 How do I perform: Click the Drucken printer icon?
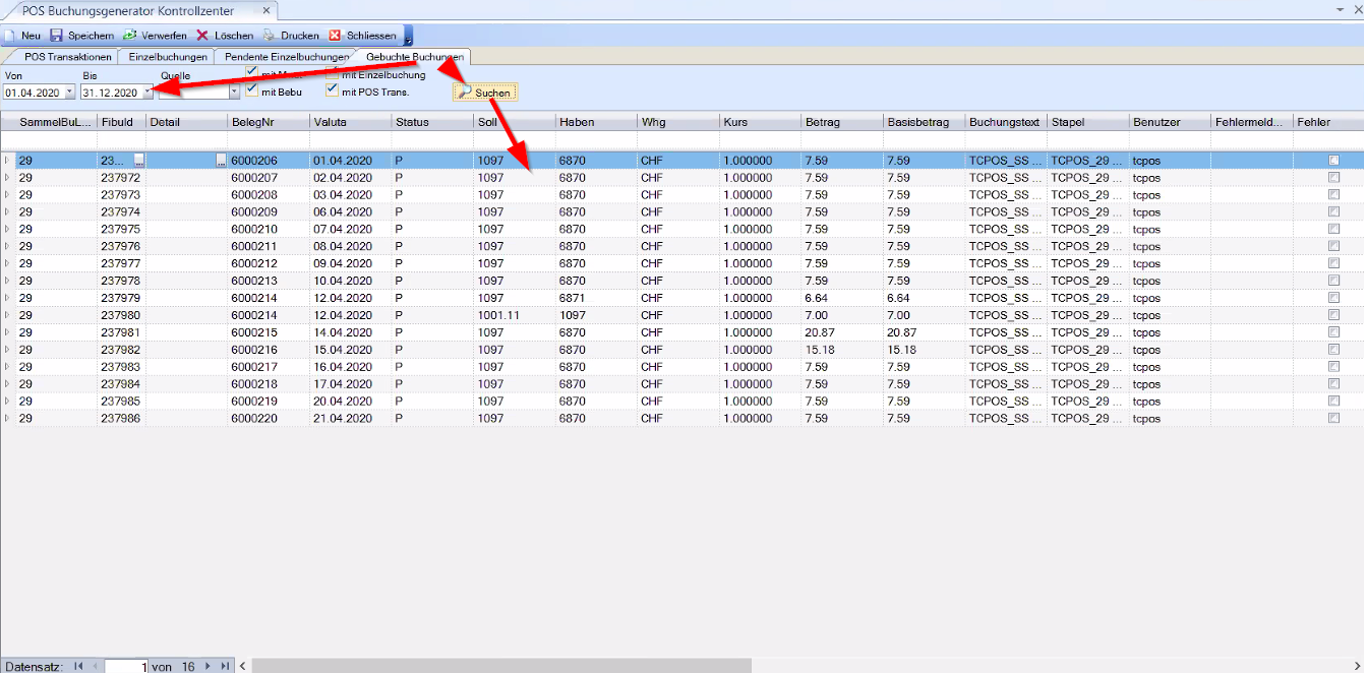click(x=269, y=35)
